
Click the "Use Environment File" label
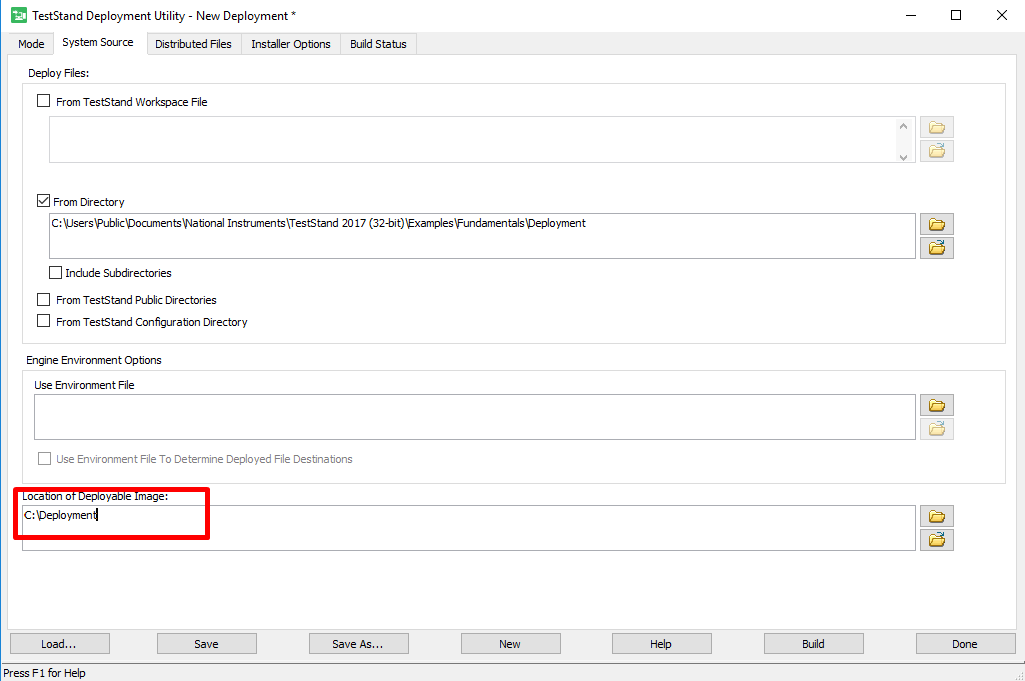click(x=84, y=385)
